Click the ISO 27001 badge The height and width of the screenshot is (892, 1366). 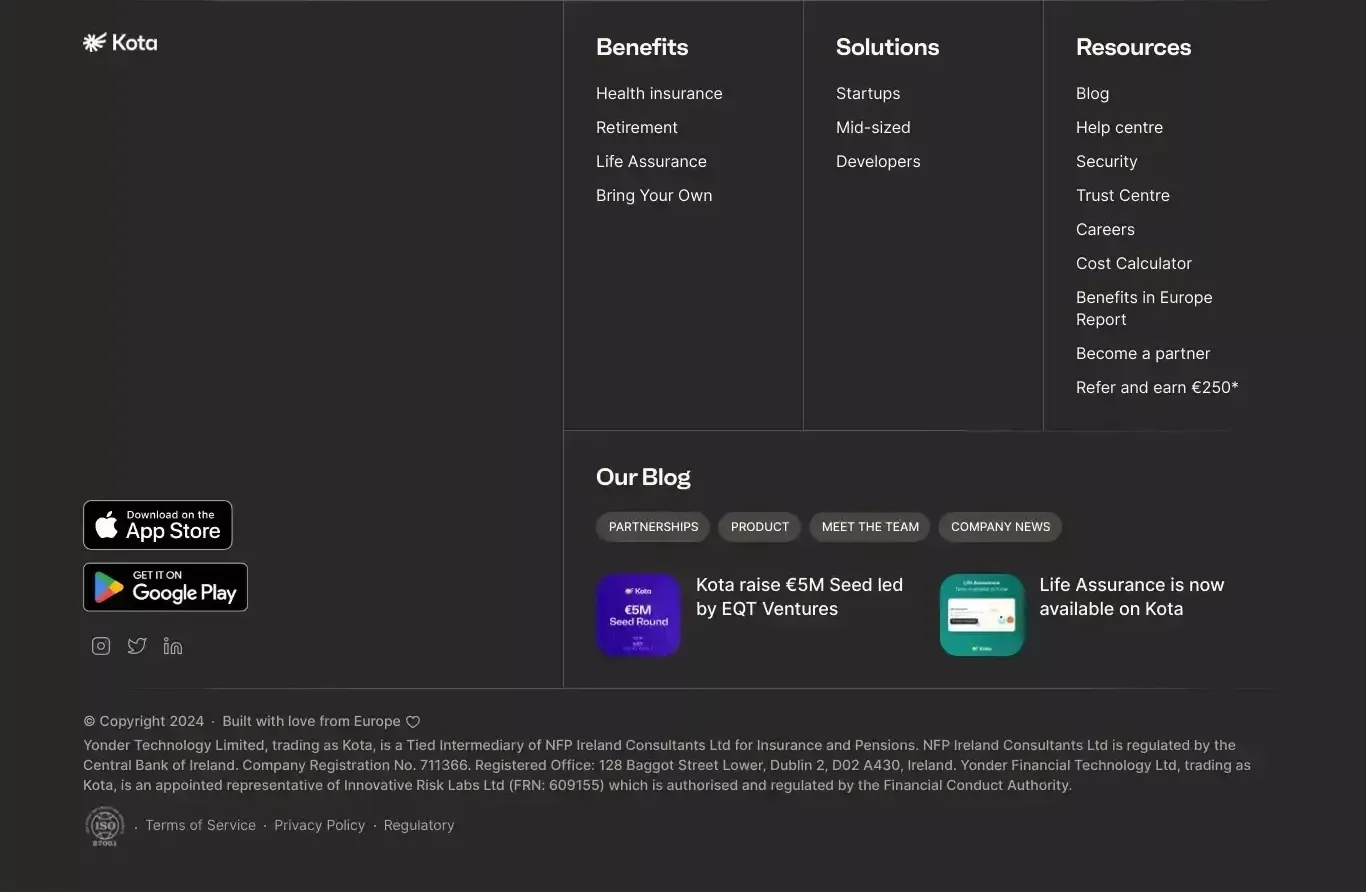click(x=105, y=826)
